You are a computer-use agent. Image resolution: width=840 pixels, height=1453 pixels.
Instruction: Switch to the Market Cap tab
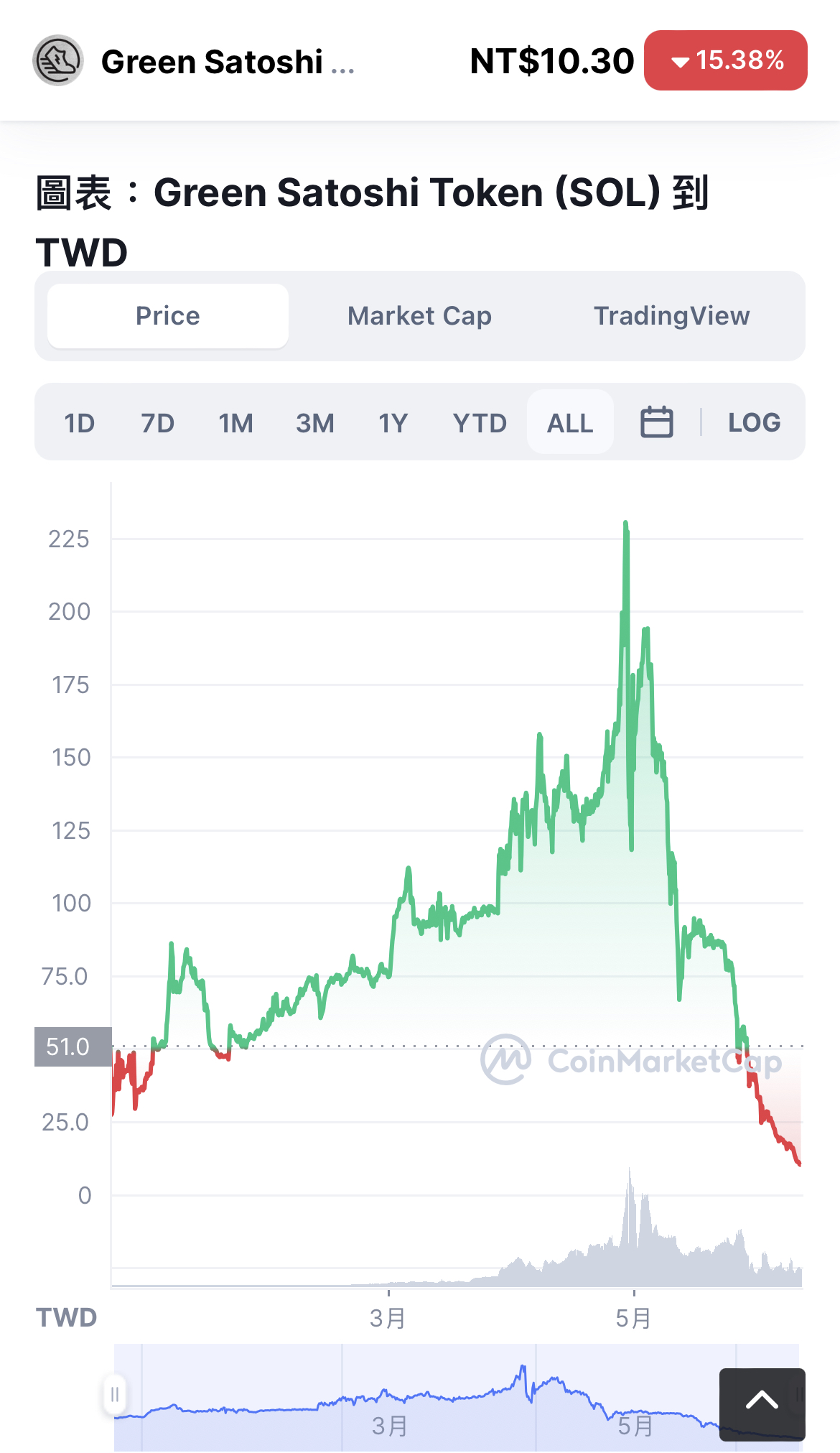click(419, 316)
